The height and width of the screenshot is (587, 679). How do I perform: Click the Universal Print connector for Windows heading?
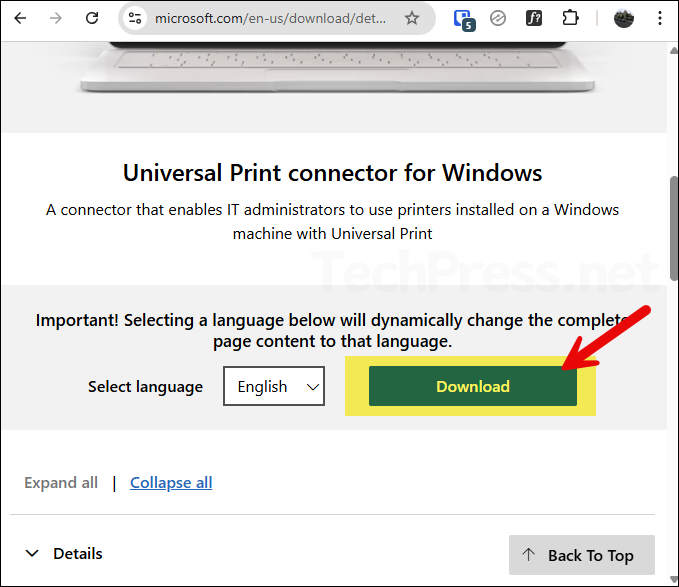332,173
